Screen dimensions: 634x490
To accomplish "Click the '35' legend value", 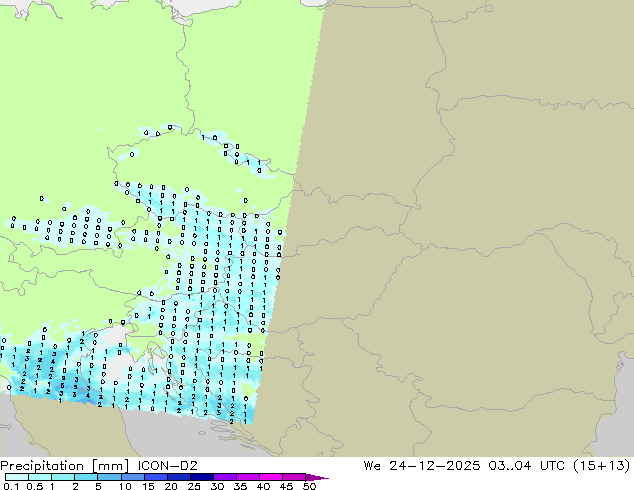I will 240,486.
